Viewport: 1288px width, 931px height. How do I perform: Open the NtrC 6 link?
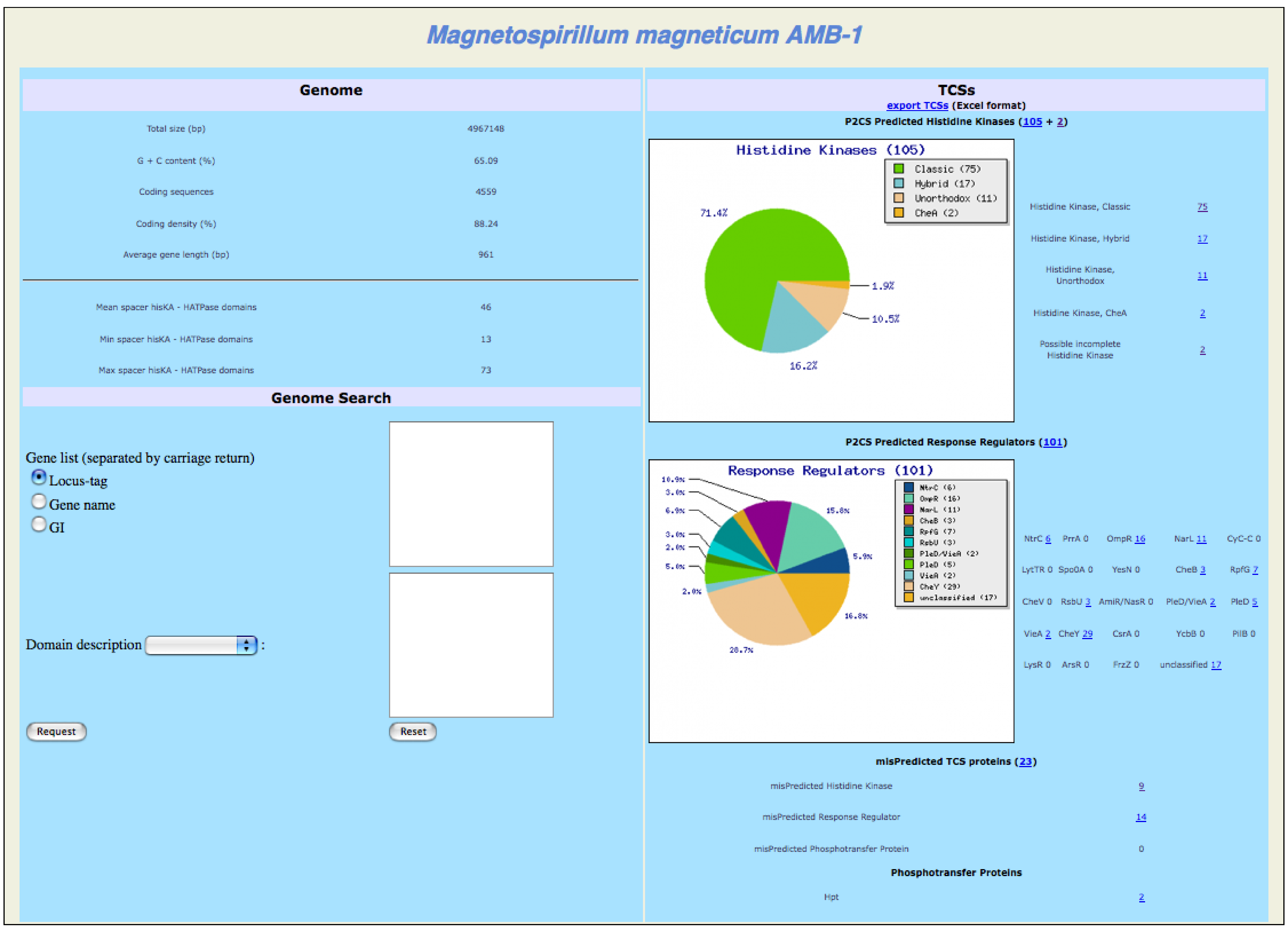click(1048, 539)
